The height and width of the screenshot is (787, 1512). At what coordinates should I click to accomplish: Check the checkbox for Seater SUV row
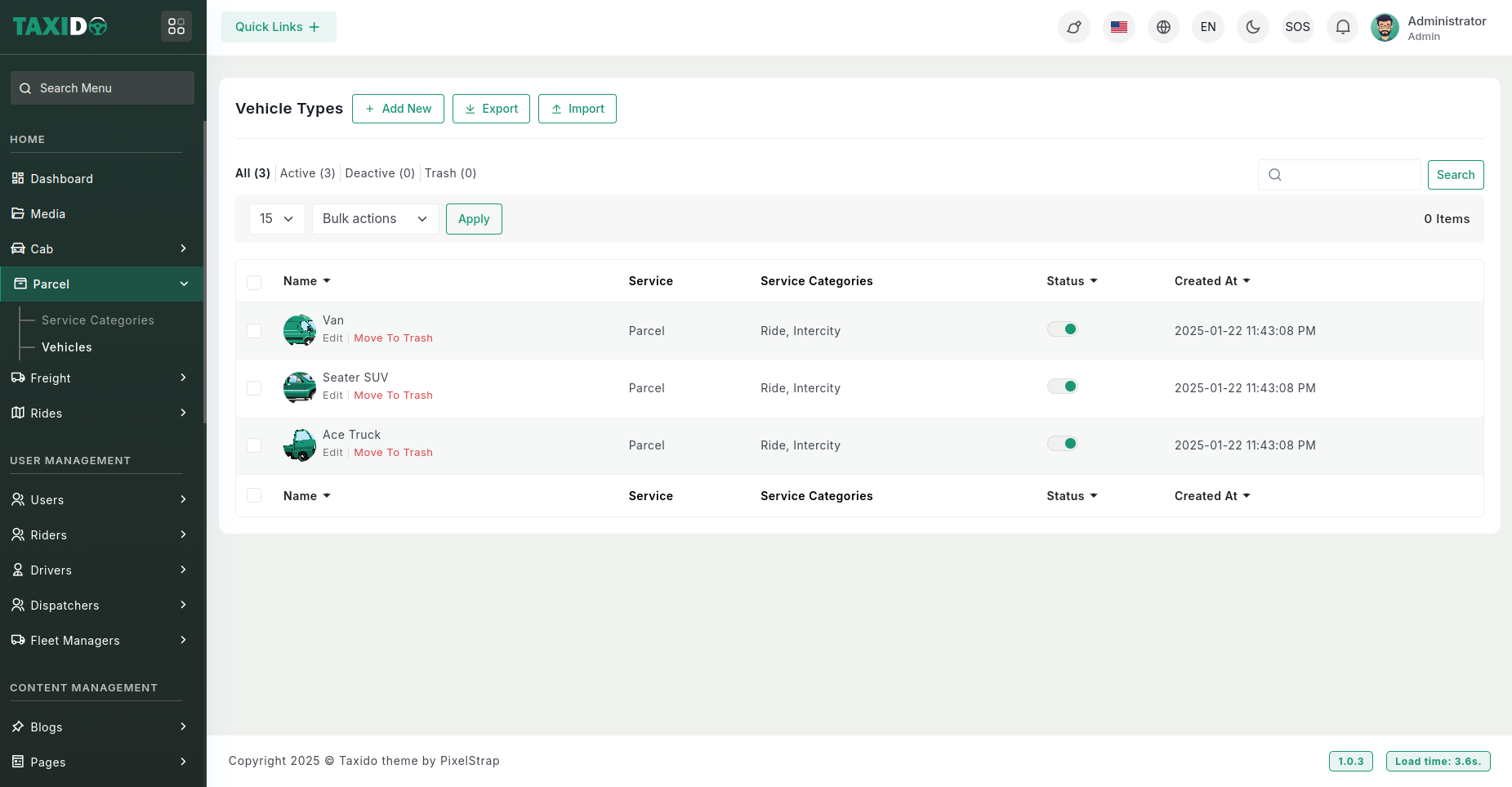(x=254, y=388)
